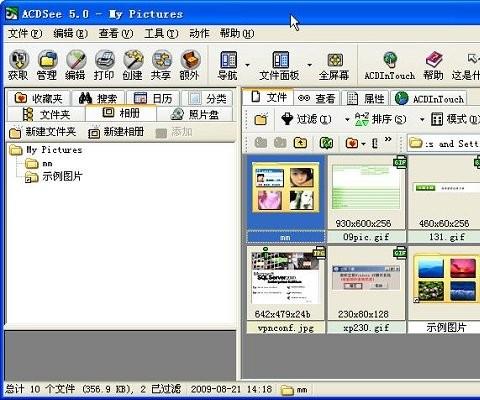Open the 工具 (T) menu

[161, 33]
